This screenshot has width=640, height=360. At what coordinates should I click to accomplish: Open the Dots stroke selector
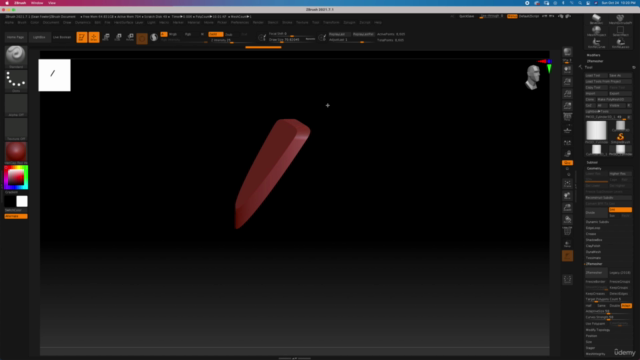coord(16,81)
